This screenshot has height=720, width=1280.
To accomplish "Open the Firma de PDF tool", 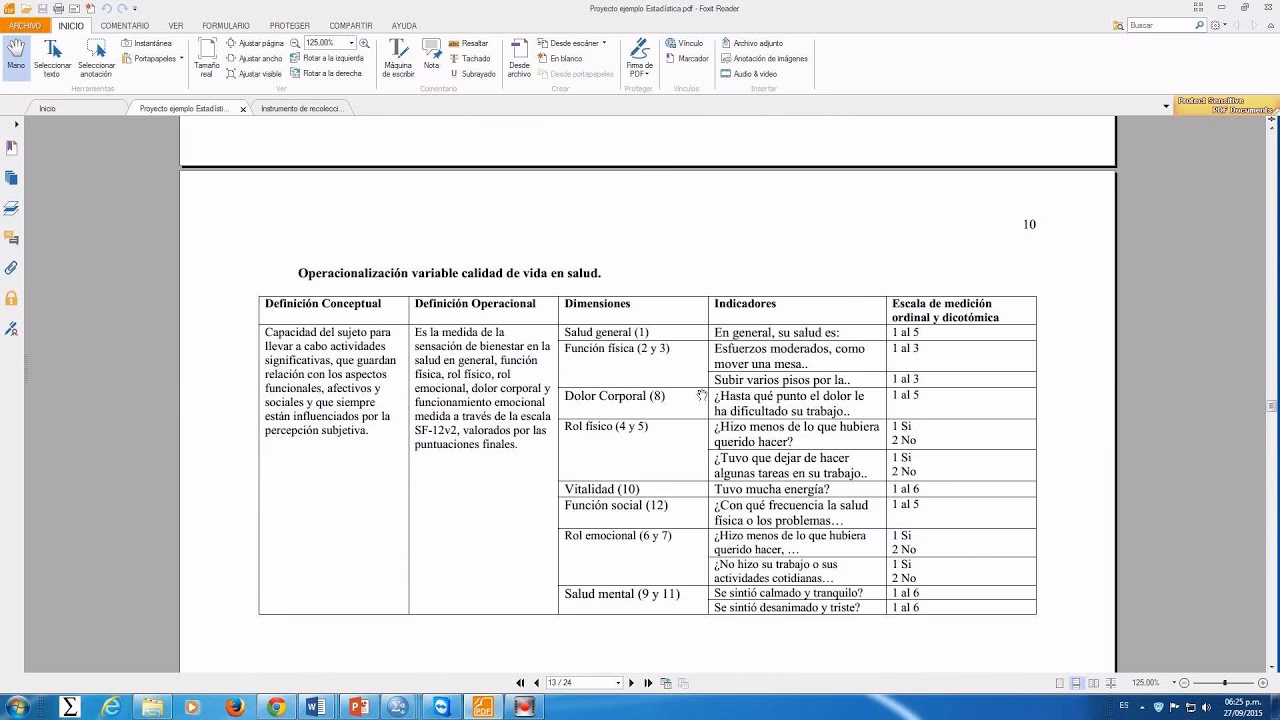I will (x=639, y=58).
